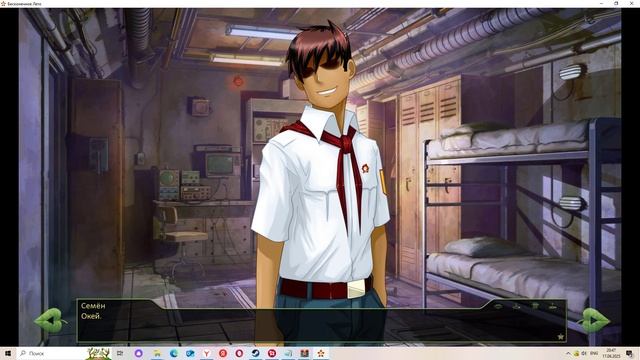640x360 pixels.
Task: Open the Windows Start menu
Action: (x=7, y=353)
